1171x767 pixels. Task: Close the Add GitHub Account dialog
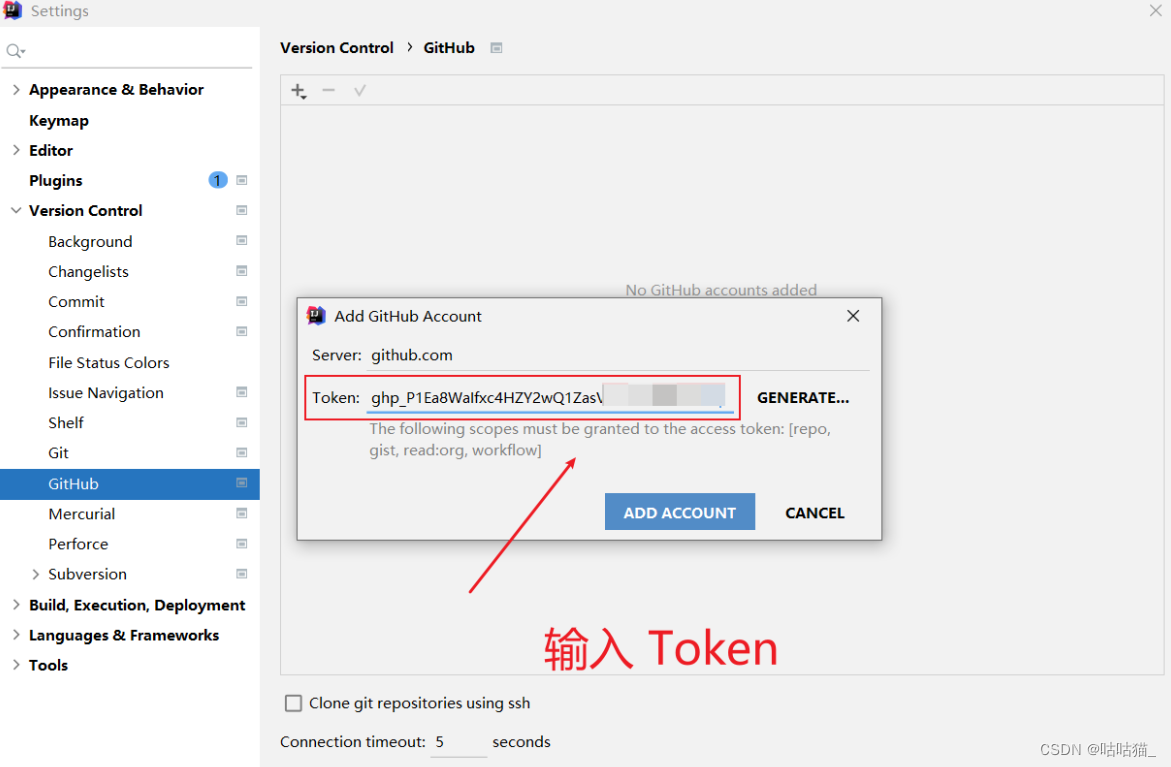tap(853, 316)
